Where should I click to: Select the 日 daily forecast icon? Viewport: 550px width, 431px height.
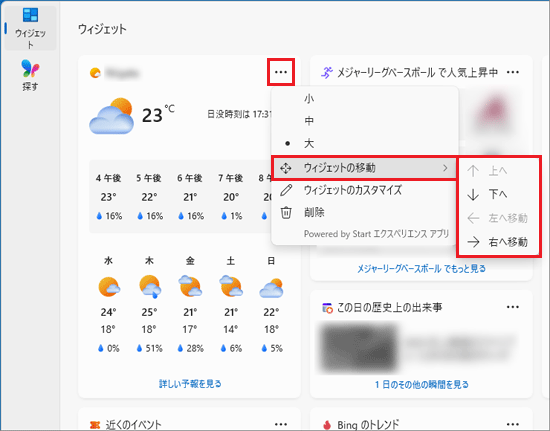[271, 288]
